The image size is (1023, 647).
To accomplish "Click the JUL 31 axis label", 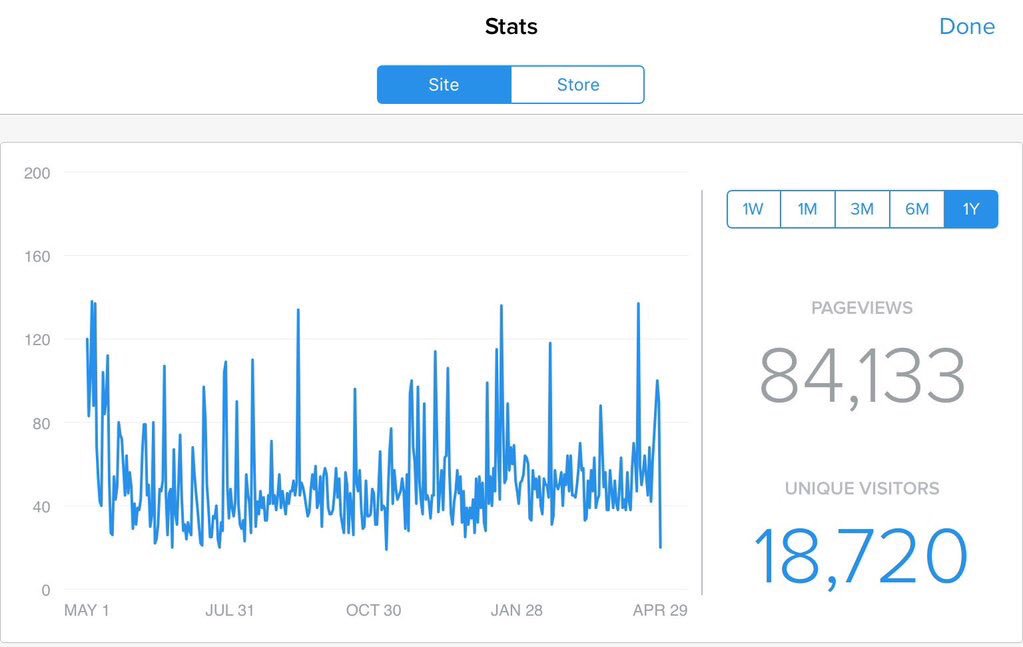I will click(230, 610).
